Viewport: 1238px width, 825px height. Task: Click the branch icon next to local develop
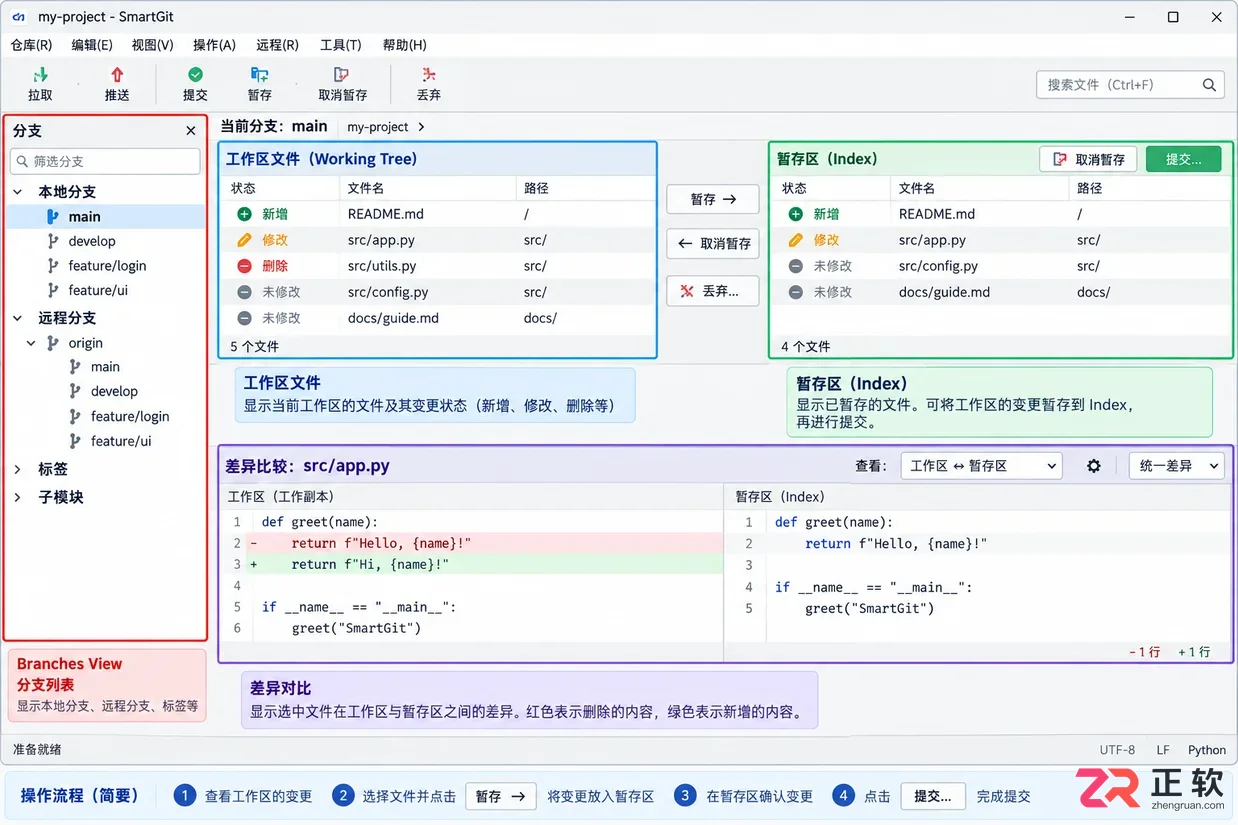click(53, 241)
